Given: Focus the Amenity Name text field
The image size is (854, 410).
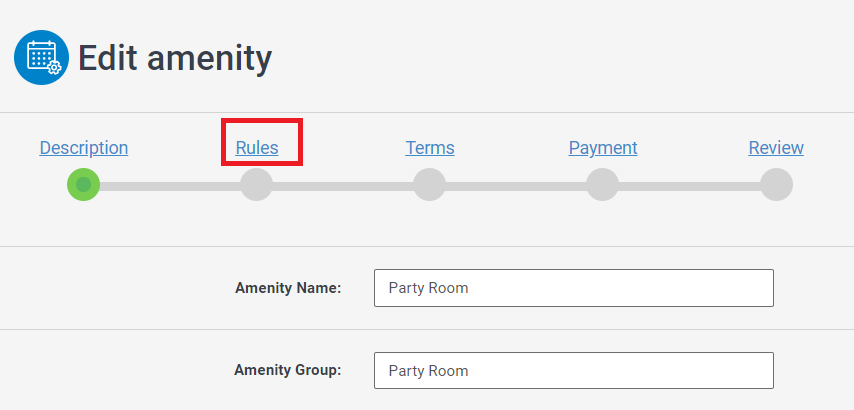Looking at the screenshot, I should coord(573,288).
